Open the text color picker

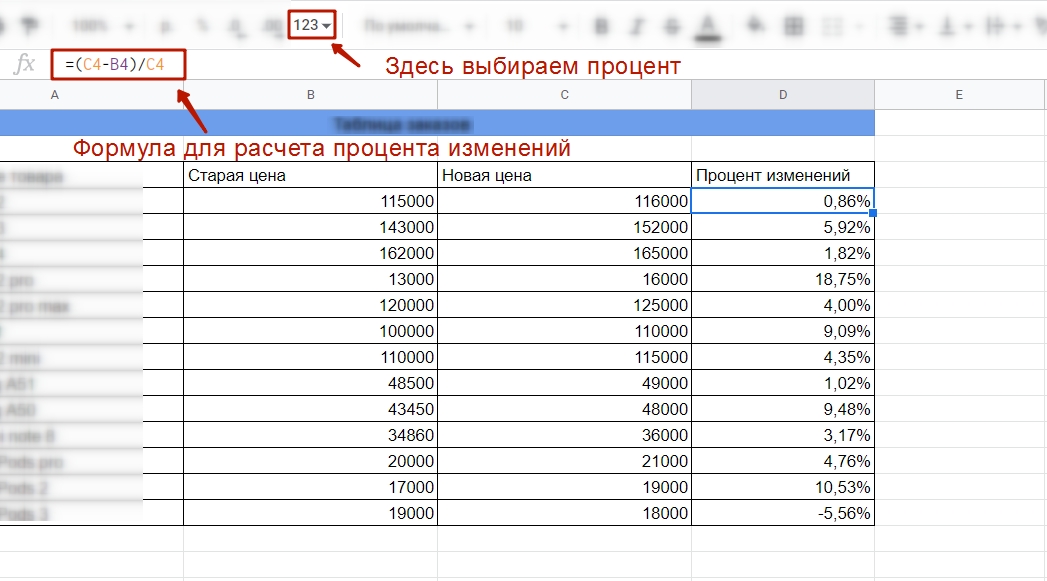pyautogui.click(x=708, y=27)
